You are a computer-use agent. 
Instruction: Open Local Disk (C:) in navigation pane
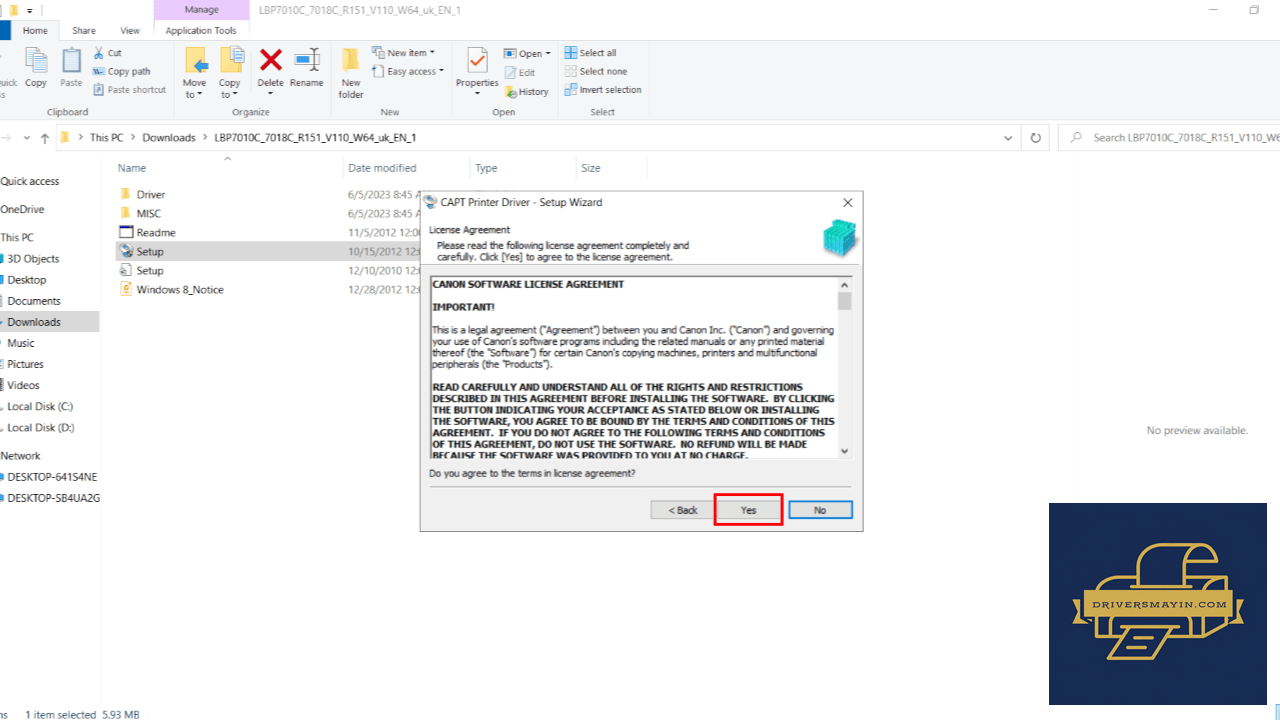pyautogui.click(x=40, y=407)
